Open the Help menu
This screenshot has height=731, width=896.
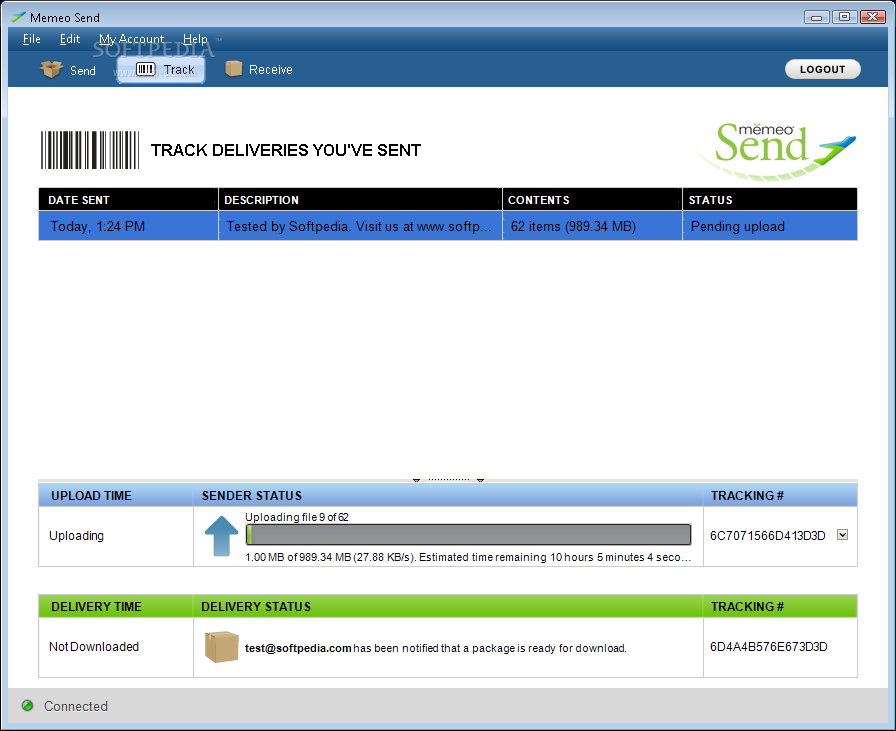tap(195, 39)
